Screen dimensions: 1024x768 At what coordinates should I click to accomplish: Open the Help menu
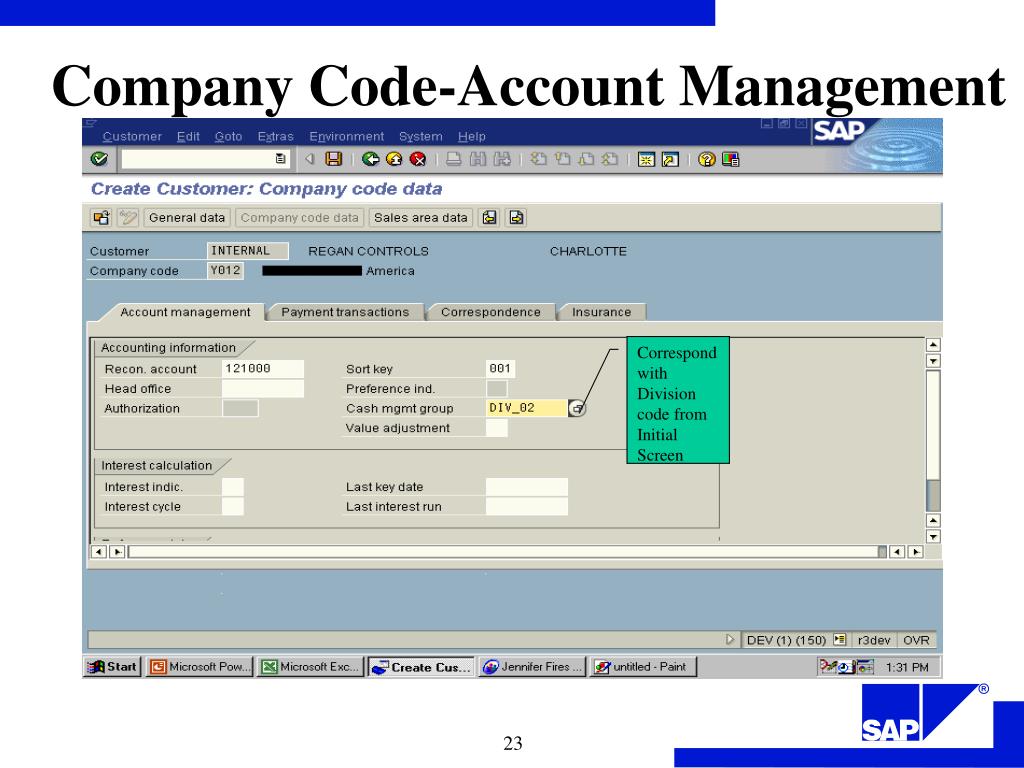click(472, 136)
